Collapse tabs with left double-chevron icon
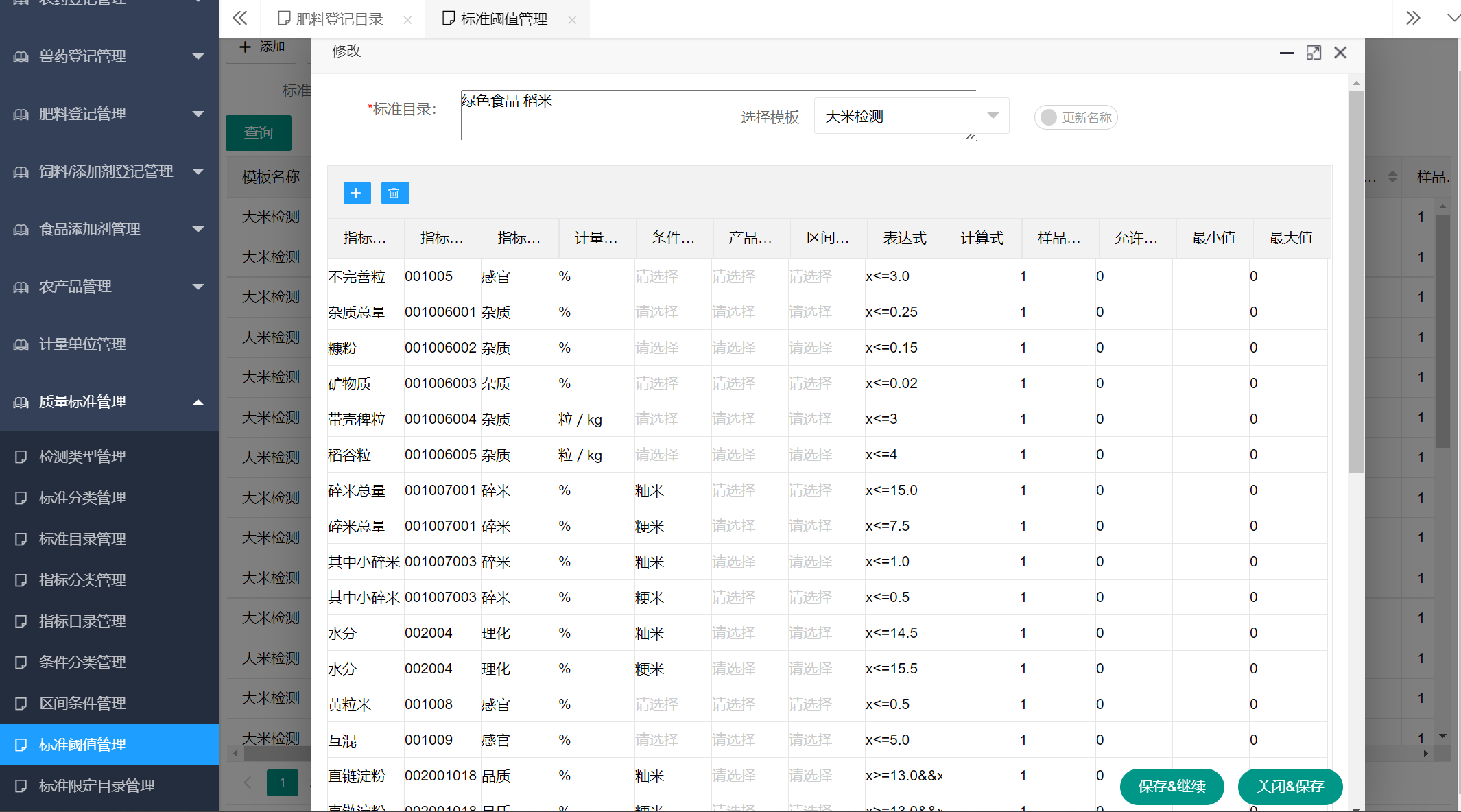1461x812 pixels. tap(239, 19)
